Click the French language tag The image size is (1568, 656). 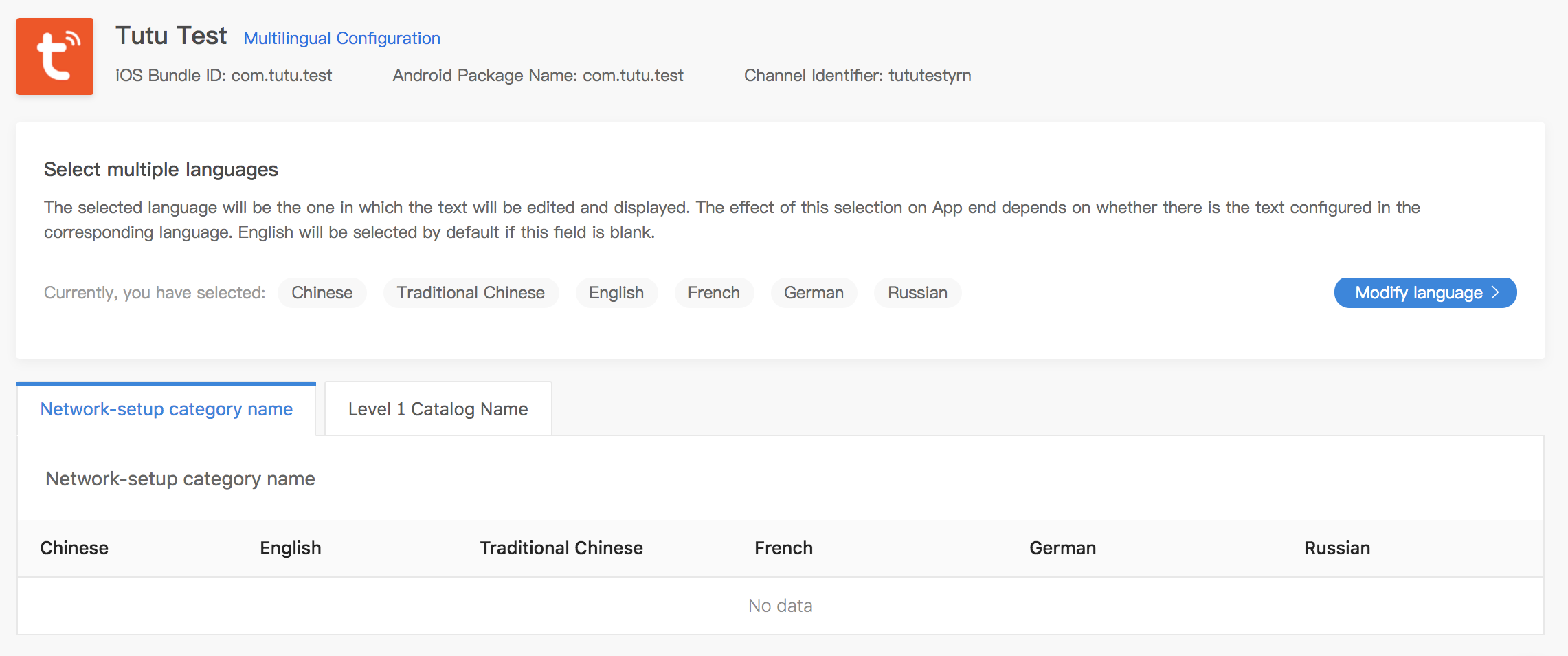pyautogui.click(x=714, y=293)
